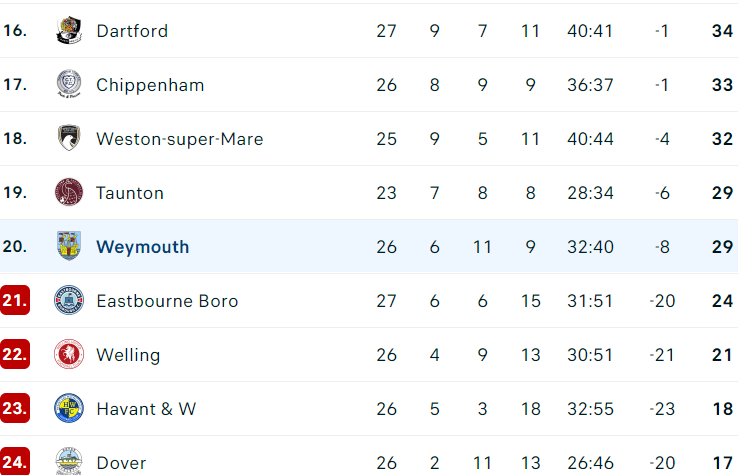Open the Chippenham team page
This screenshot has height=475, width=738.
[150, 85]
